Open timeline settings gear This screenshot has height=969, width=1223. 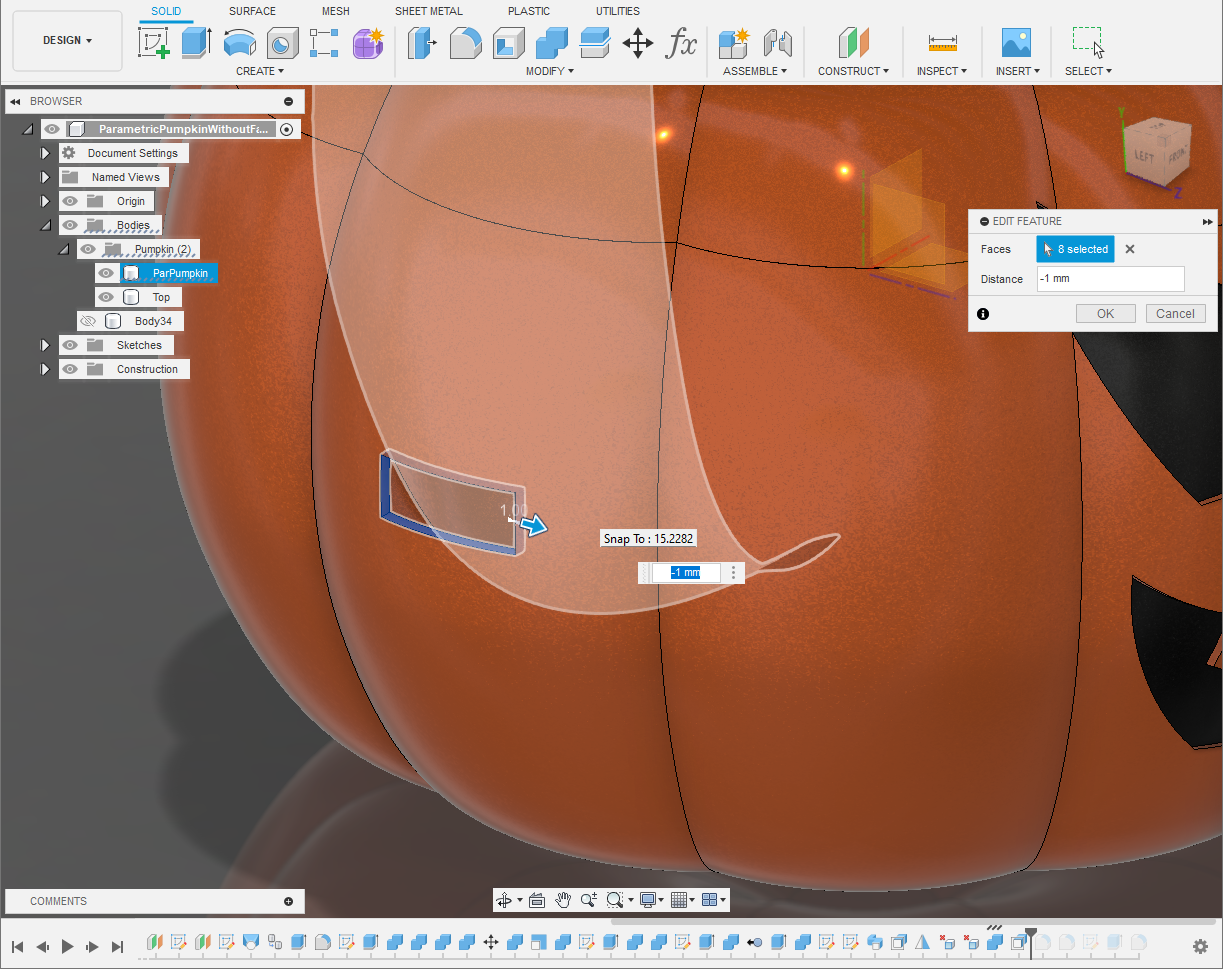1200,946
